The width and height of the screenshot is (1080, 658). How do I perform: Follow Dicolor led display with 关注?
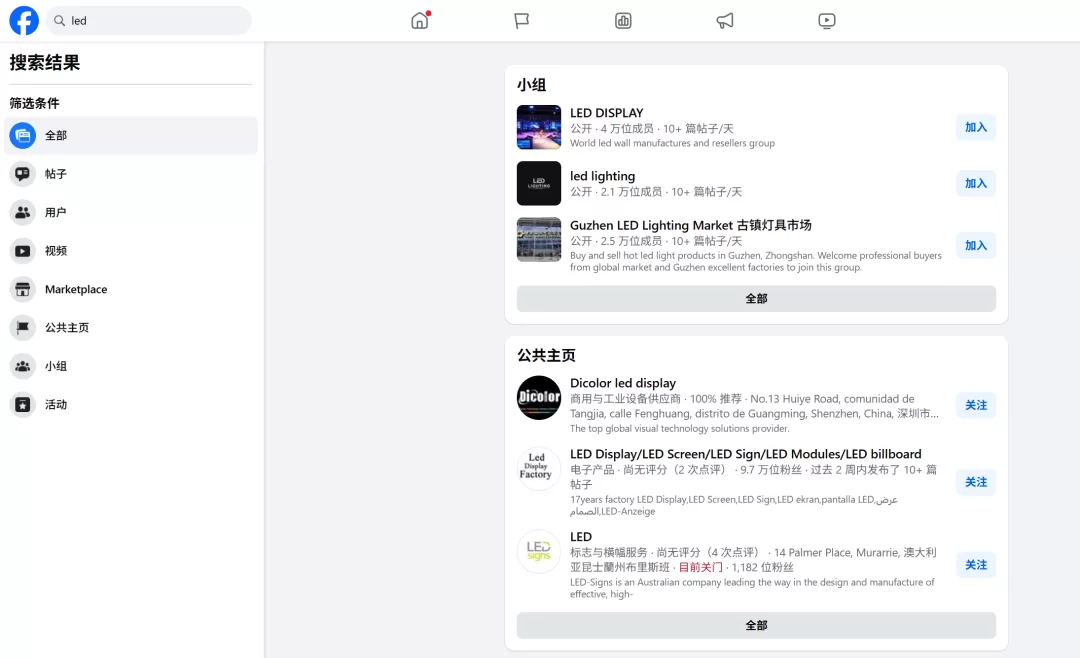click(x=975, y=405)
